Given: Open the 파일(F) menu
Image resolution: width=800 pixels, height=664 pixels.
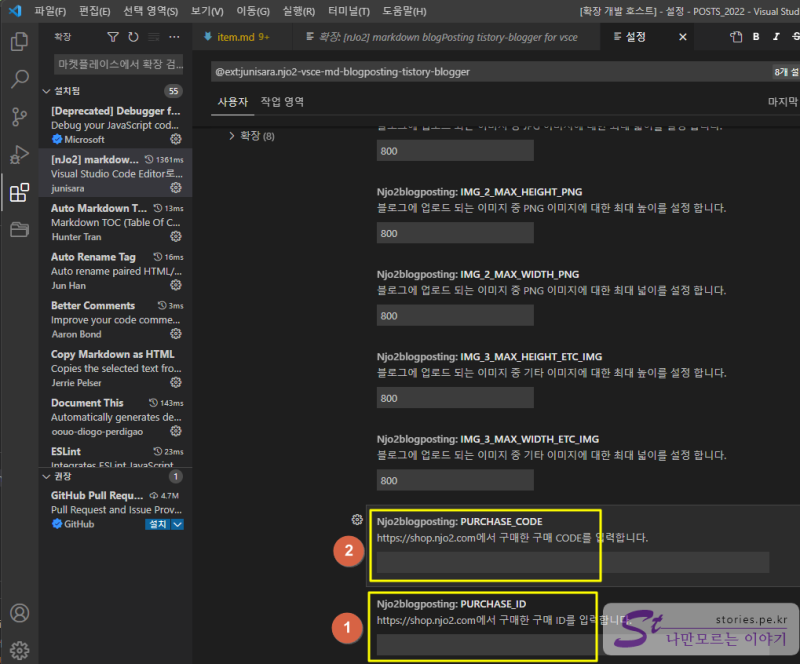Looking at the screenshot, I should [50, 11].
